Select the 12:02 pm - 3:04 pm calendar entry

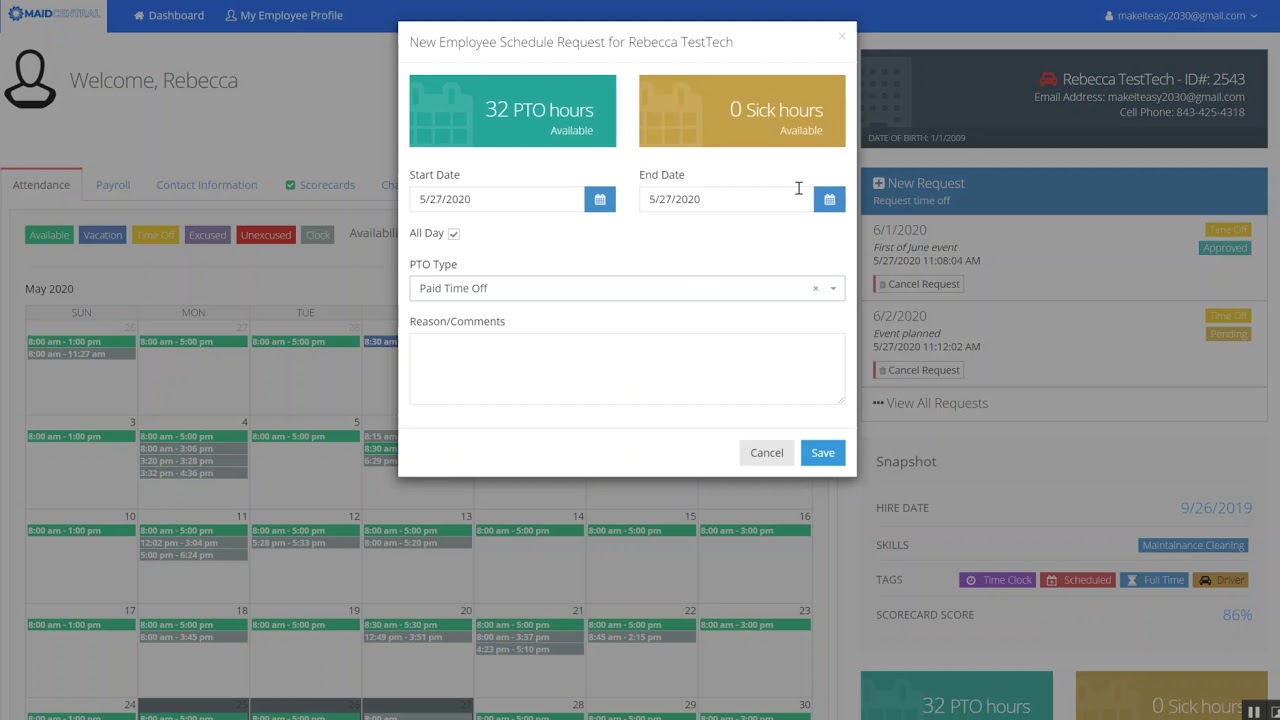click(x=193, y=543)
